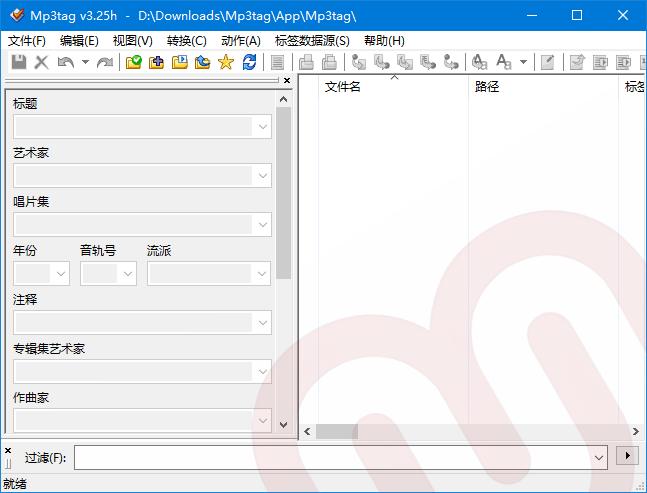Open arrow dropdown next to Undo
Viewport: 647px width, 493px height.
pos(85,62)
